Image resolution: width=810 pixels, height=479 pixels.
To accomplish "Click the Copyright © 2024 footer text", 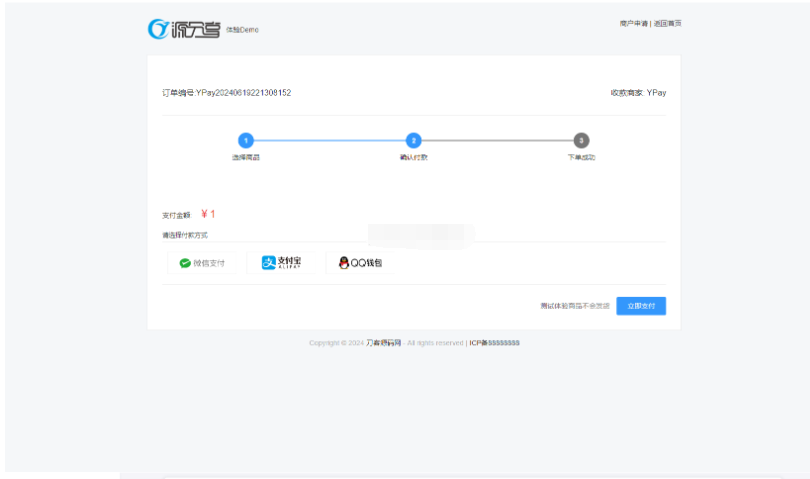I will tap(336, 343).
